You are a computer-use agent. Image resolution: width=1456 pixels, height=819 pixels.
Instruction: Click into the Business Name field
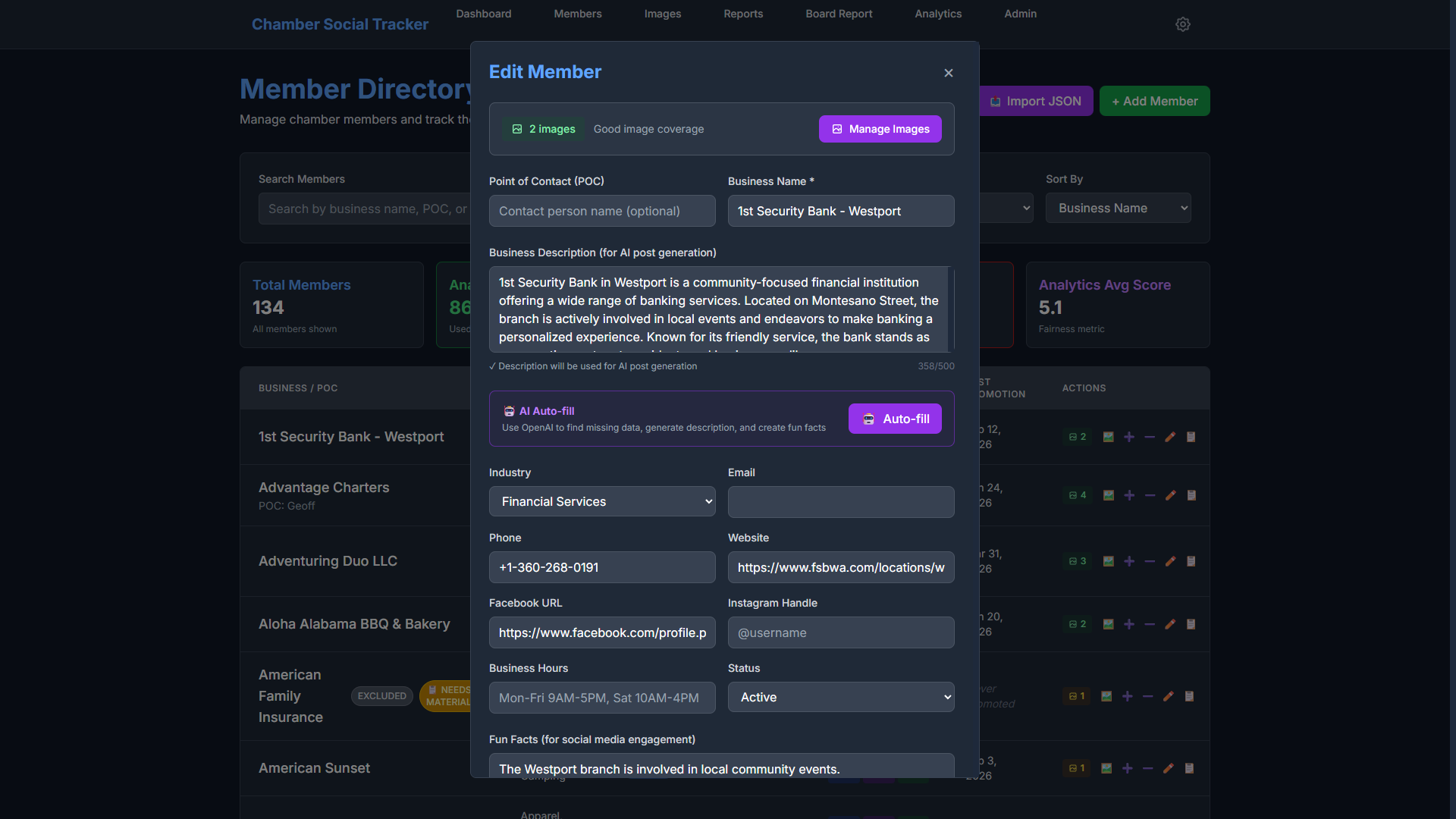click(x=841, y=211)
